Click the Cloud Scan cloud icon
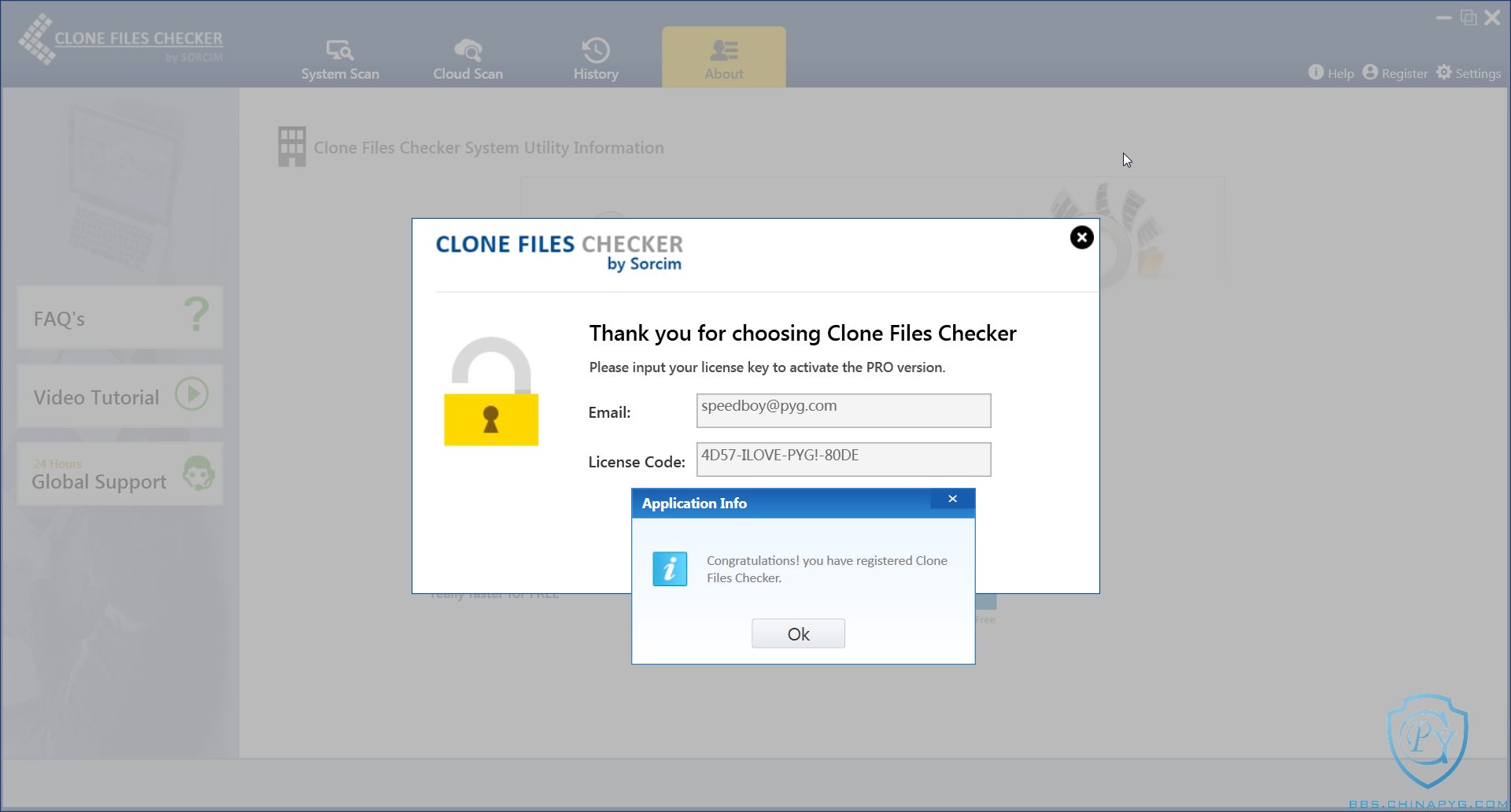This screenshot has height=812, width=1511. [x=467, y=50]
